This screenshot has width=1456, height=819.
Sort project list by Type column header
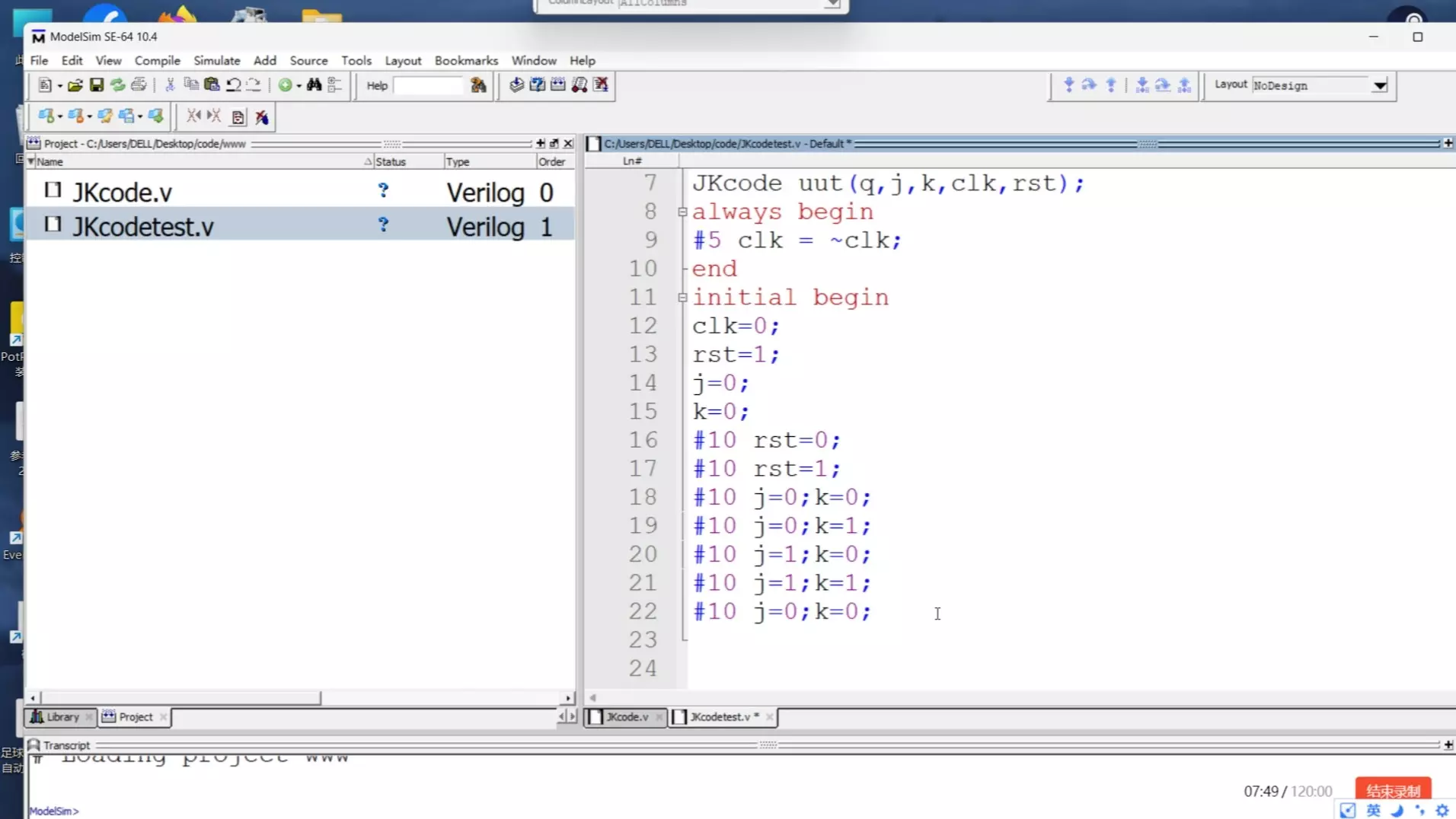click(x=490, y=161)
